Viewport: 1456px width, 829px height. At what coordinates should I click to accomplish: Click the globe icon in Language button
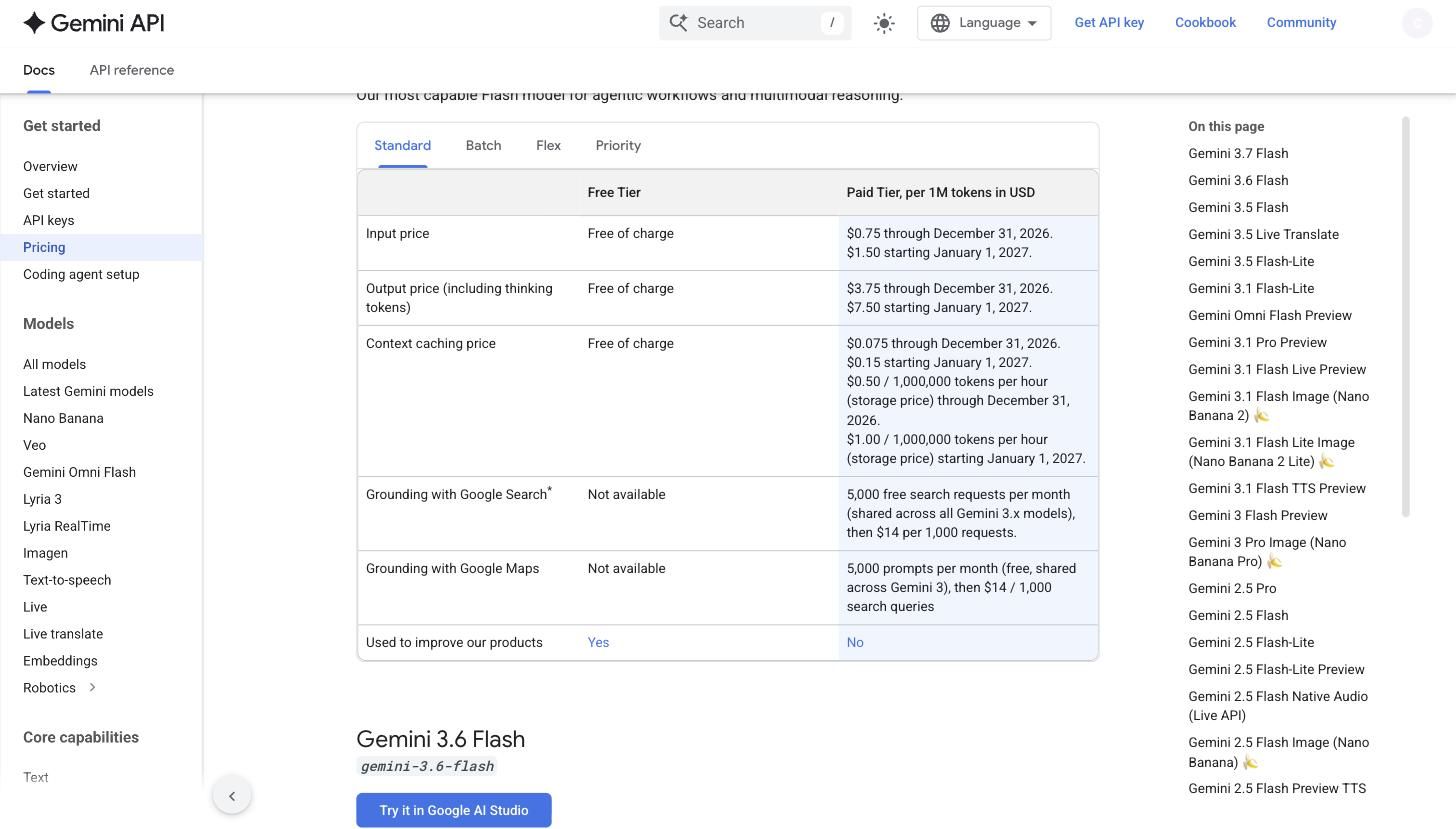940,23
